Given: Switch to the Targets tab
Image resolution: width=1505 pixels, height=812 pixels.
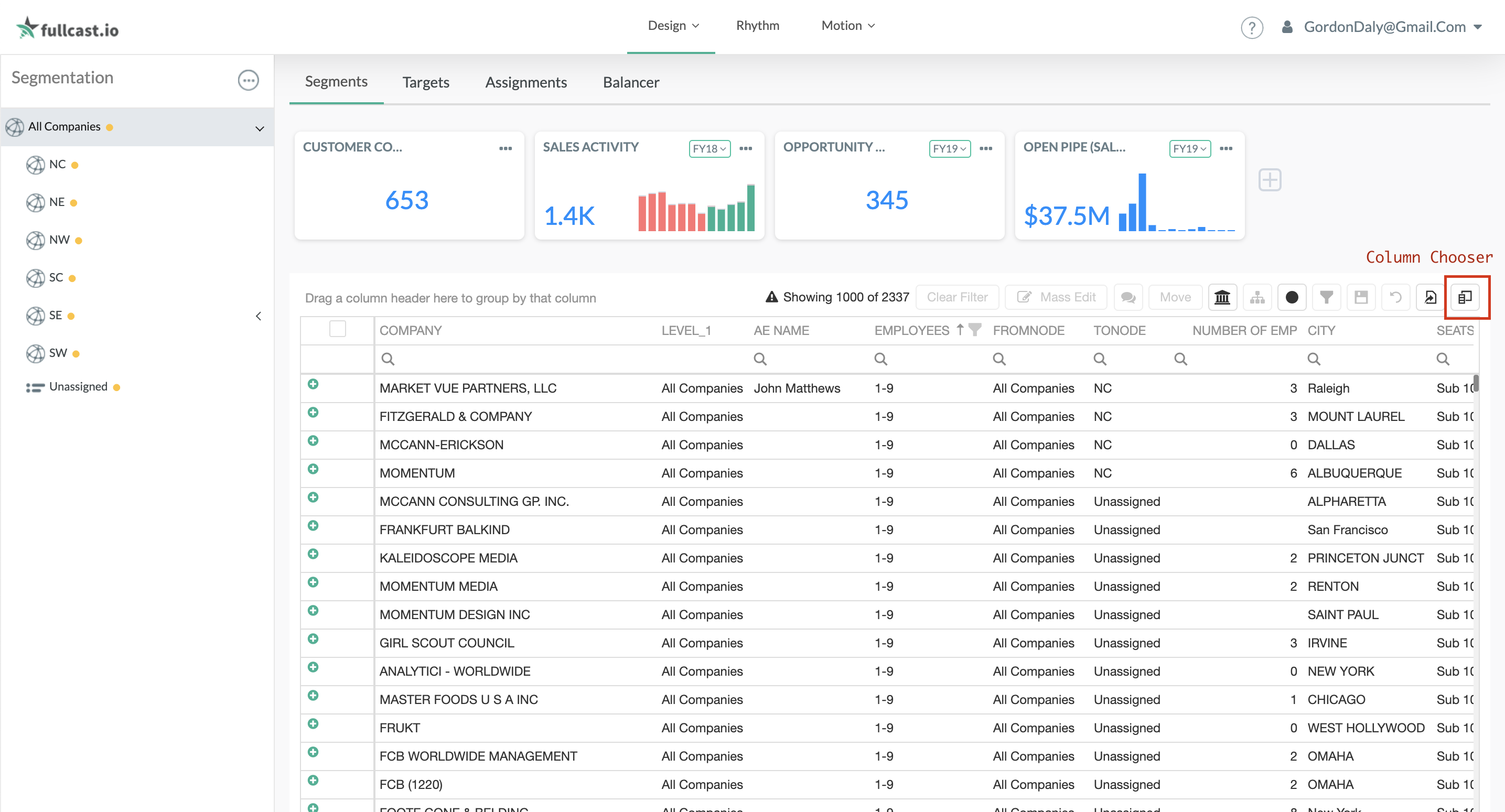Looking at the screenshot, I should (x=425, y=82).
